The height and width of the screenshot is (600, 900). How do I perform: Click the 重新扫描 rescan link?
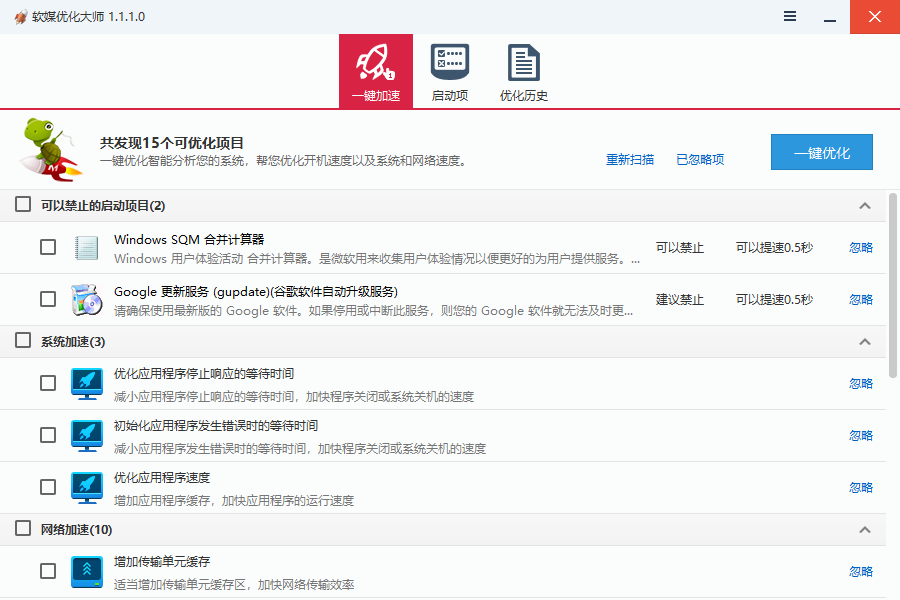(630, 159)
